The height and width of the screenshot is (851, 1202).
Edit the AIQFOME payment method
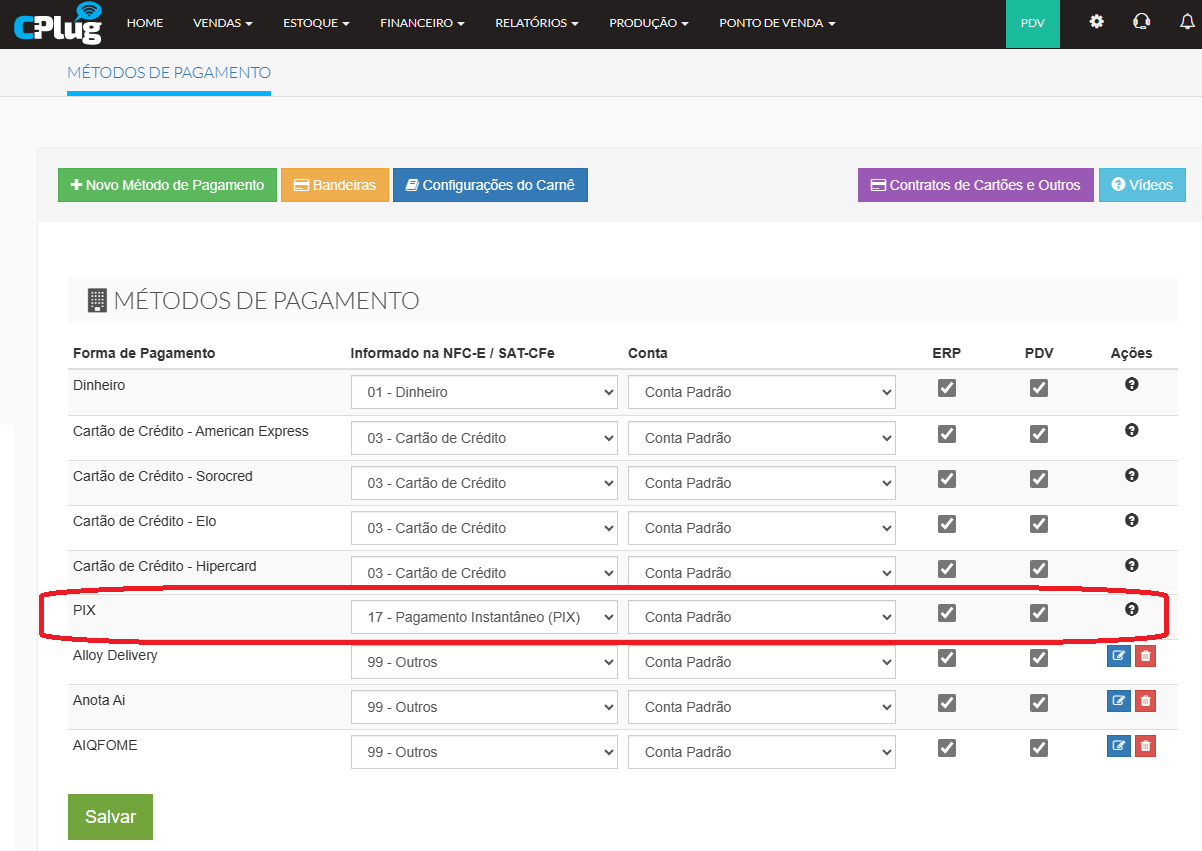tap(1119, 746)
